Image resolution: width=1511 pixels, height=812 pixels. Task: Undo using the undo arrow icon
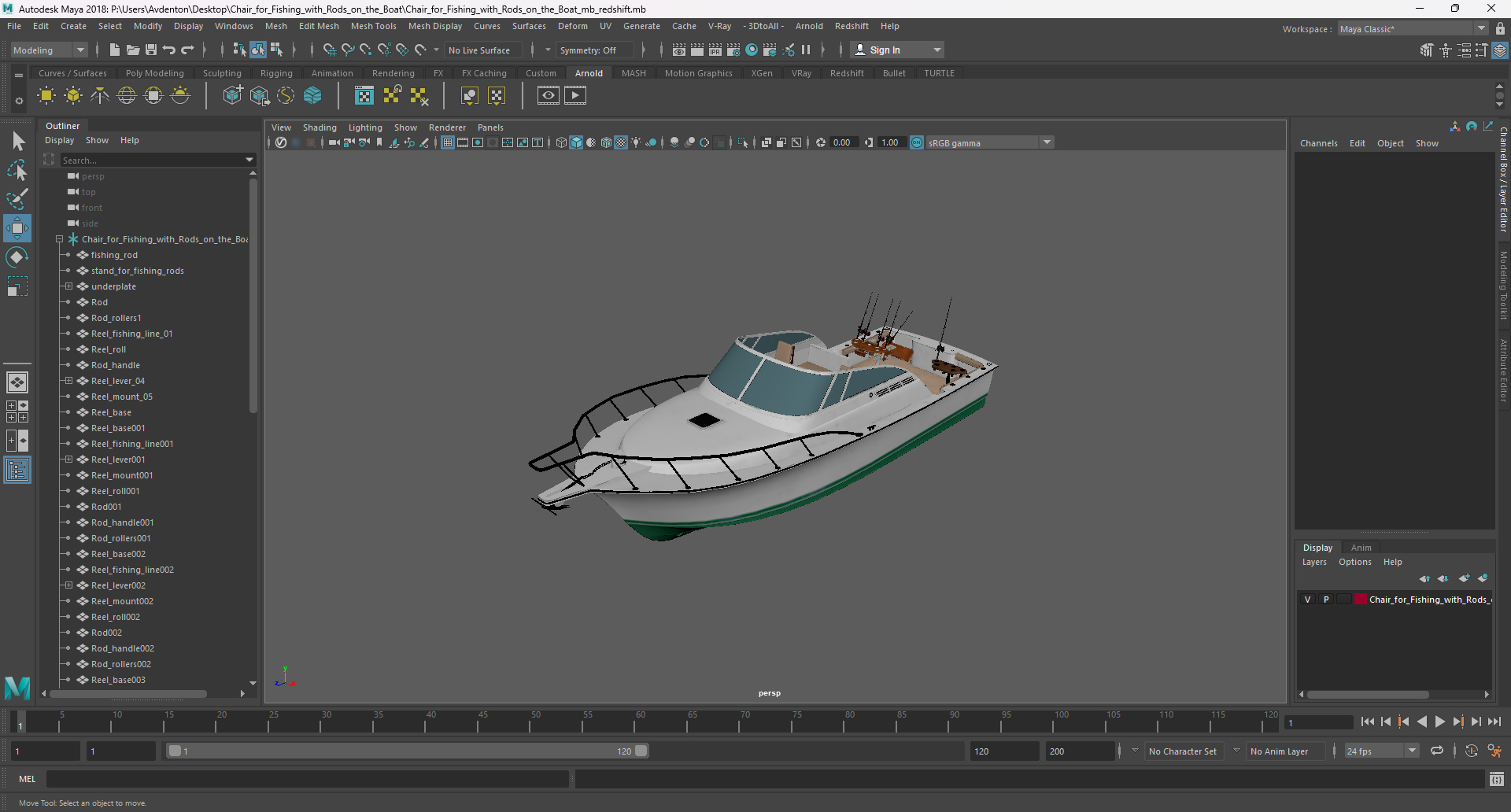[x=169, y=50]
